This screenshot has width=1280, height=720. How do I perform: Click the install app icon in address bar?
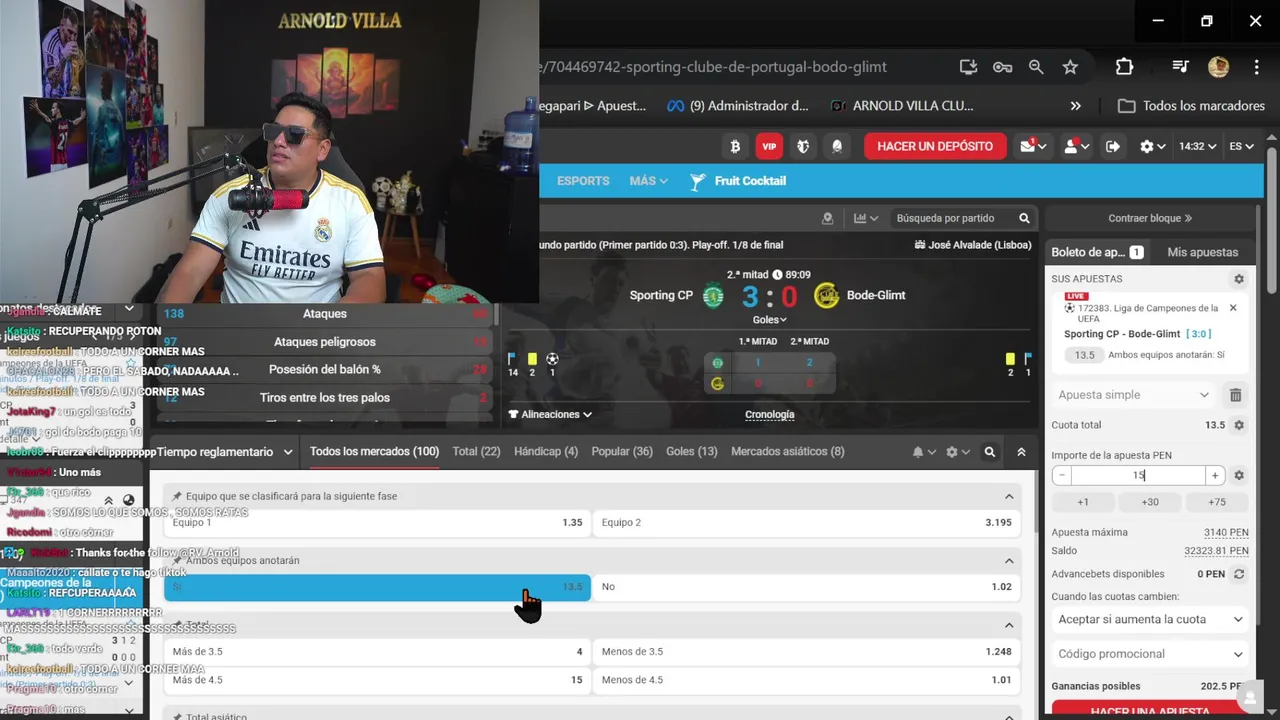click(968, 67)
